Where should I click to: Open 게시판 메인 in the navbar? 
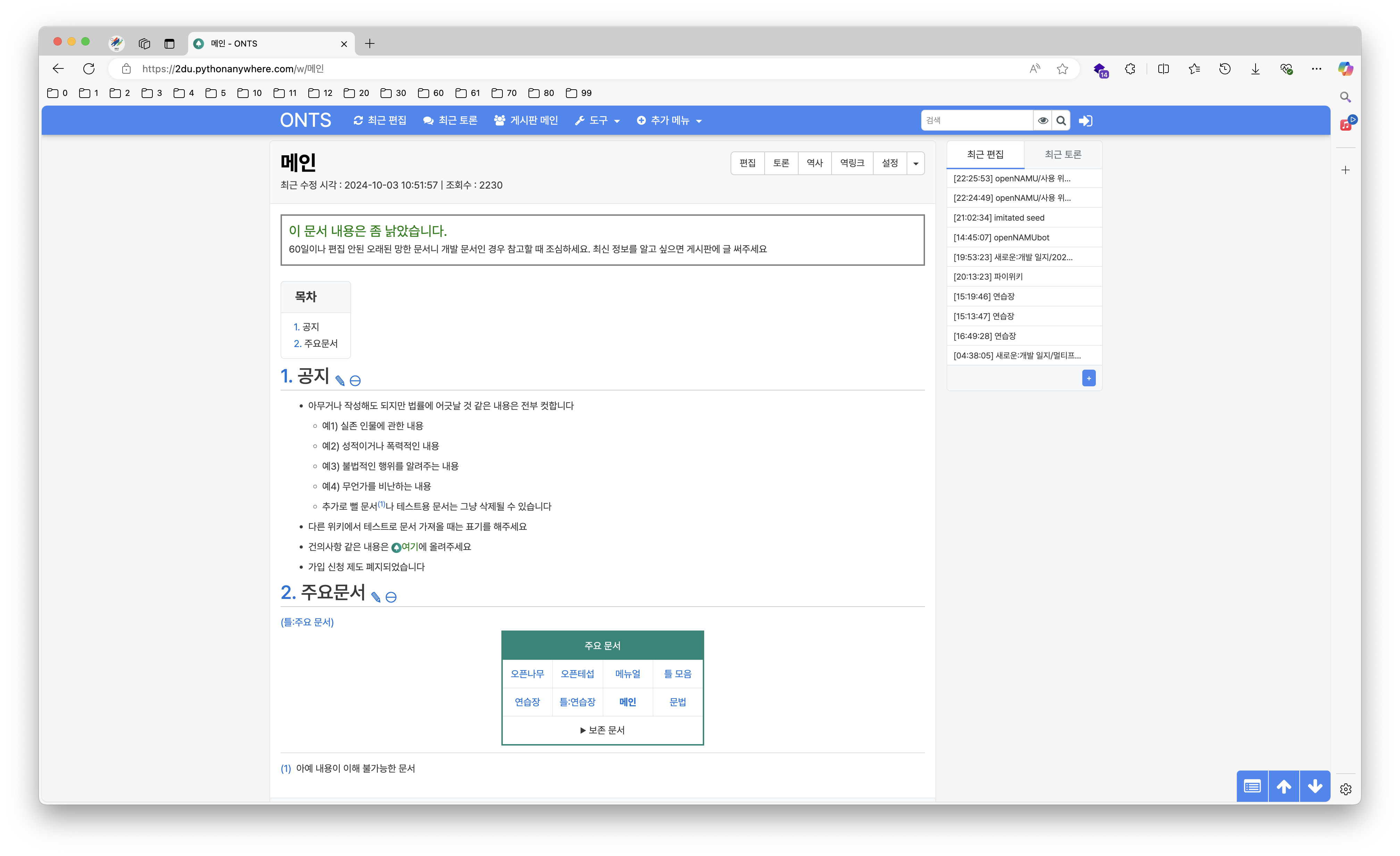[x=526, y=121]
